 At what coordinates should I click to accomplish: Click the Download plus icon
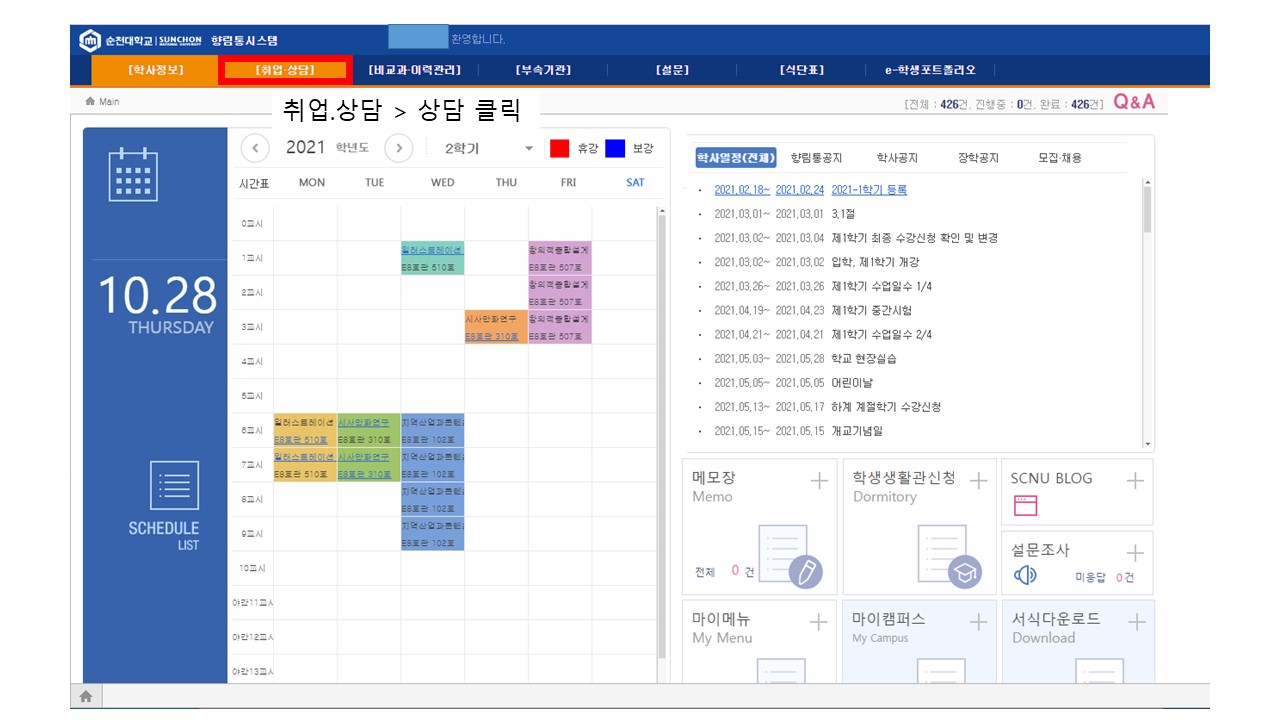[x=1136, y=622]
